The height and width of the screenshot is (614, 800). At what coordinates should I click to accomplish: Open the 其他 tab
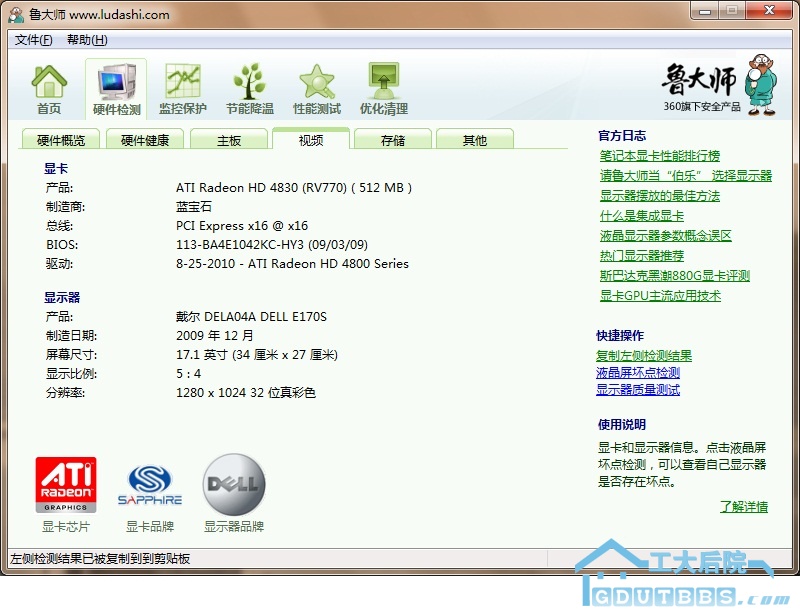(475, 140)
